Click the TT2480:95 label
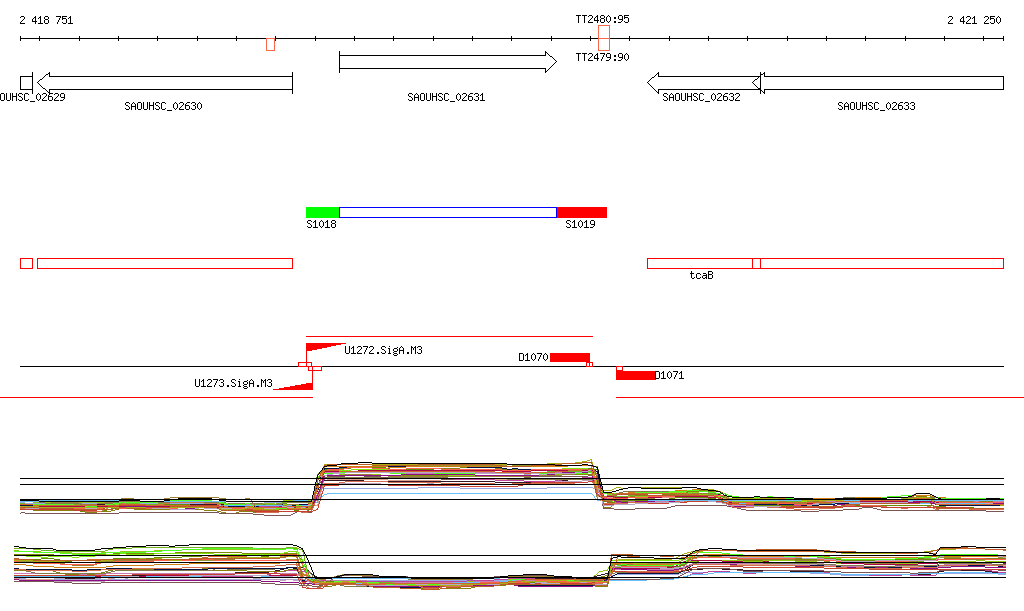The height and width of the screenshot is (611, 1024). 602,20
